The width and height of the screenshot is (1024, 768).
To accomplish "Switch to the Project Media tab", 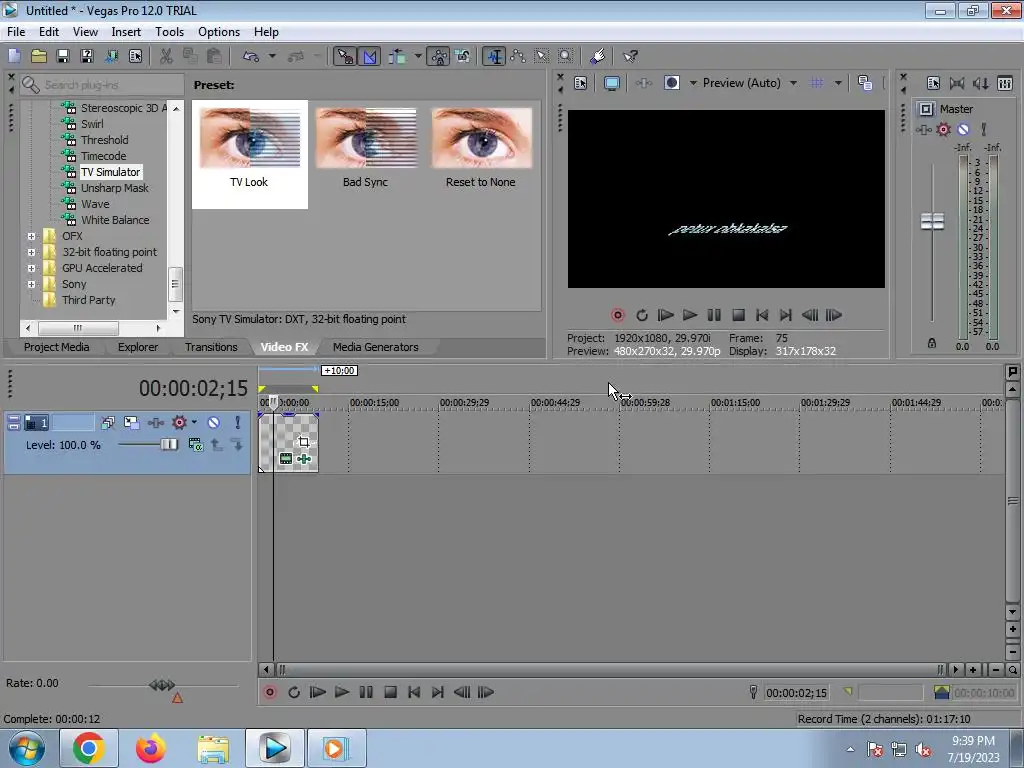I will 56,347.
